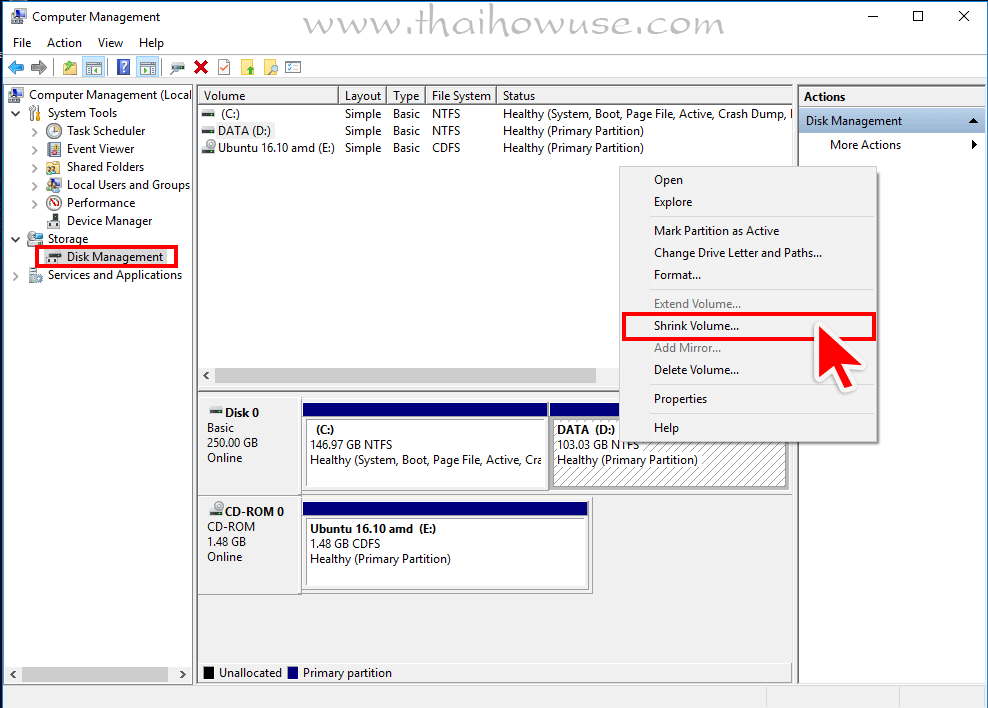Select Mark Partition as Active

(x=749, y=231)
